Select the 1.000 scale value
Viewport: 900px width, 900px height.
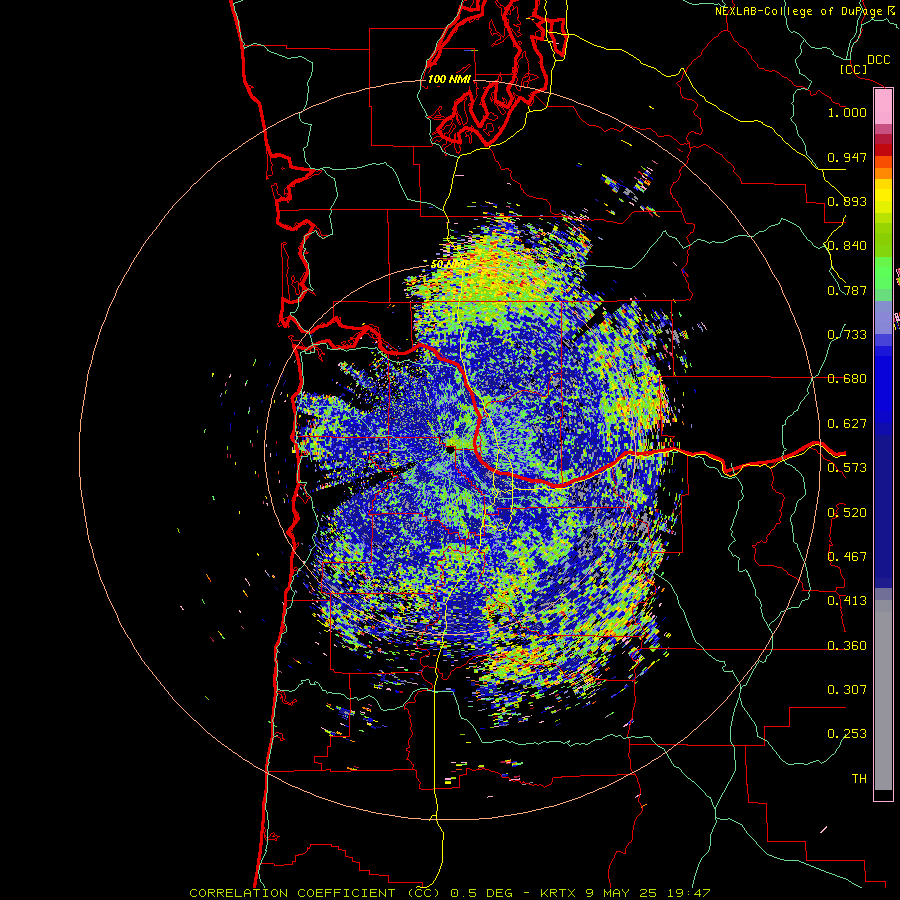[847, 112]
